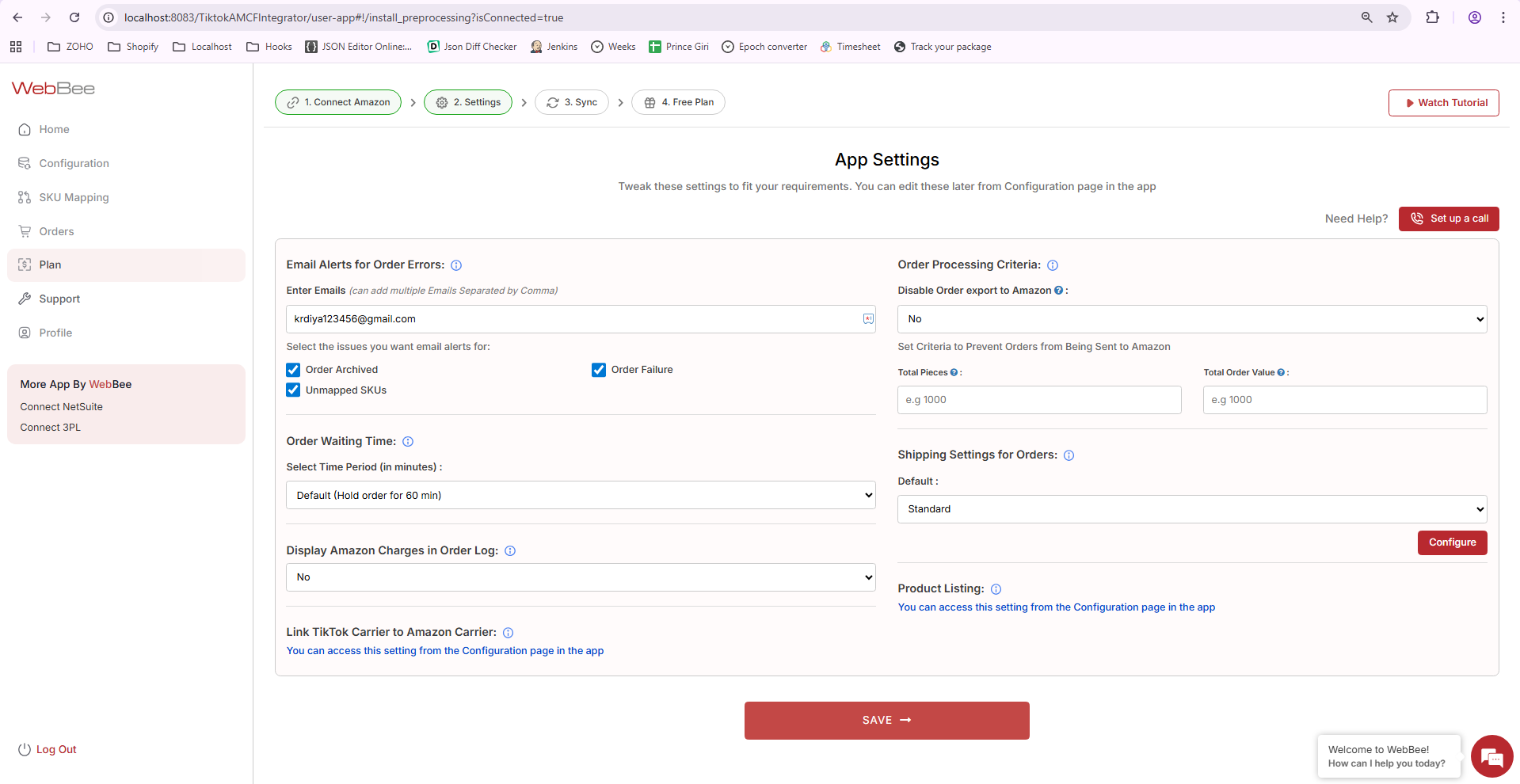Screen dimensions: 1520x784
Task: Uncheck the Order Archived checkbox
Action: [x=294, y=370]
